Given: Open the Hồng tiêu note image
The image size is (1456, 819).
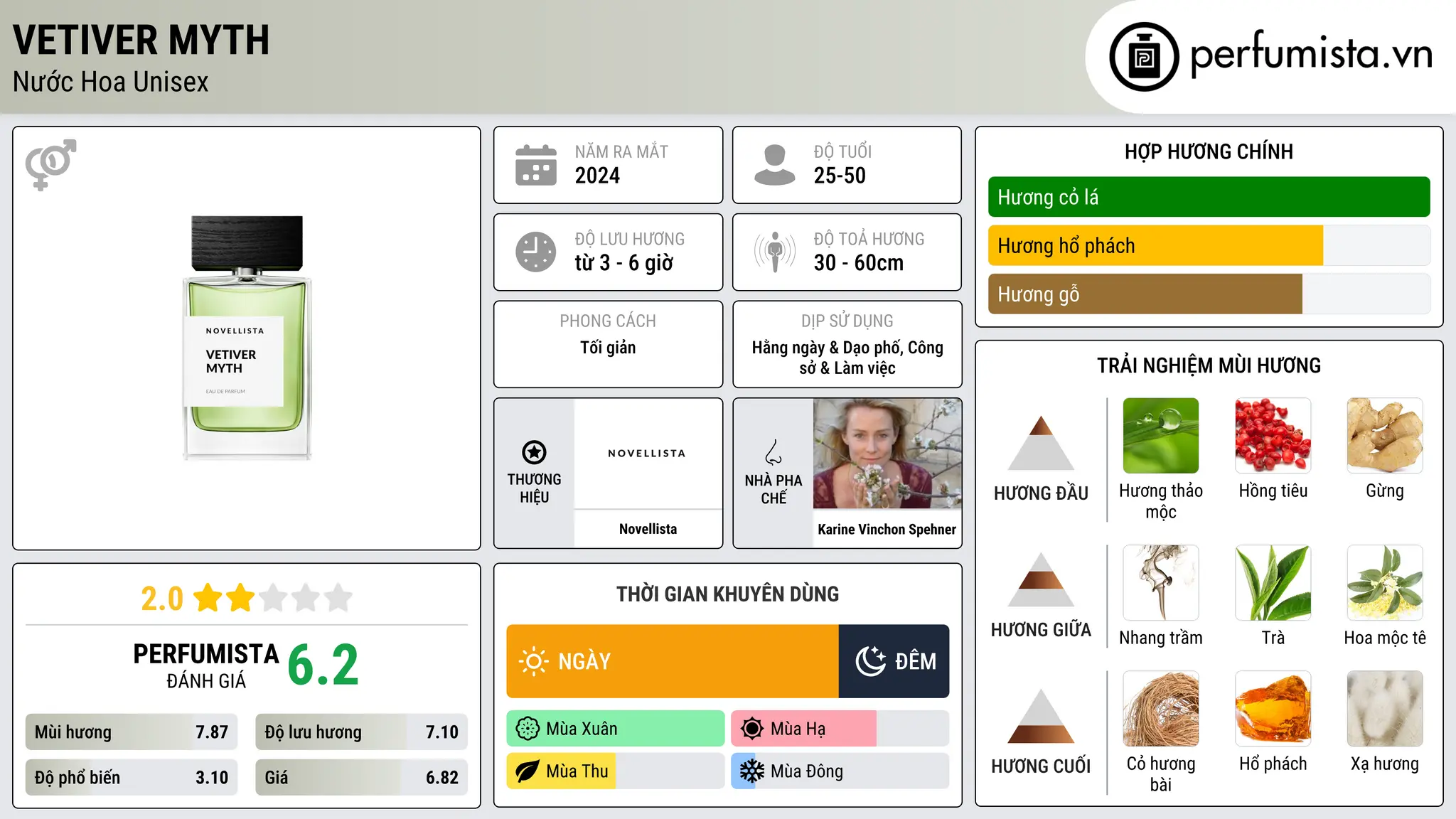Looking at the screenshot, I should (1273, 436).
